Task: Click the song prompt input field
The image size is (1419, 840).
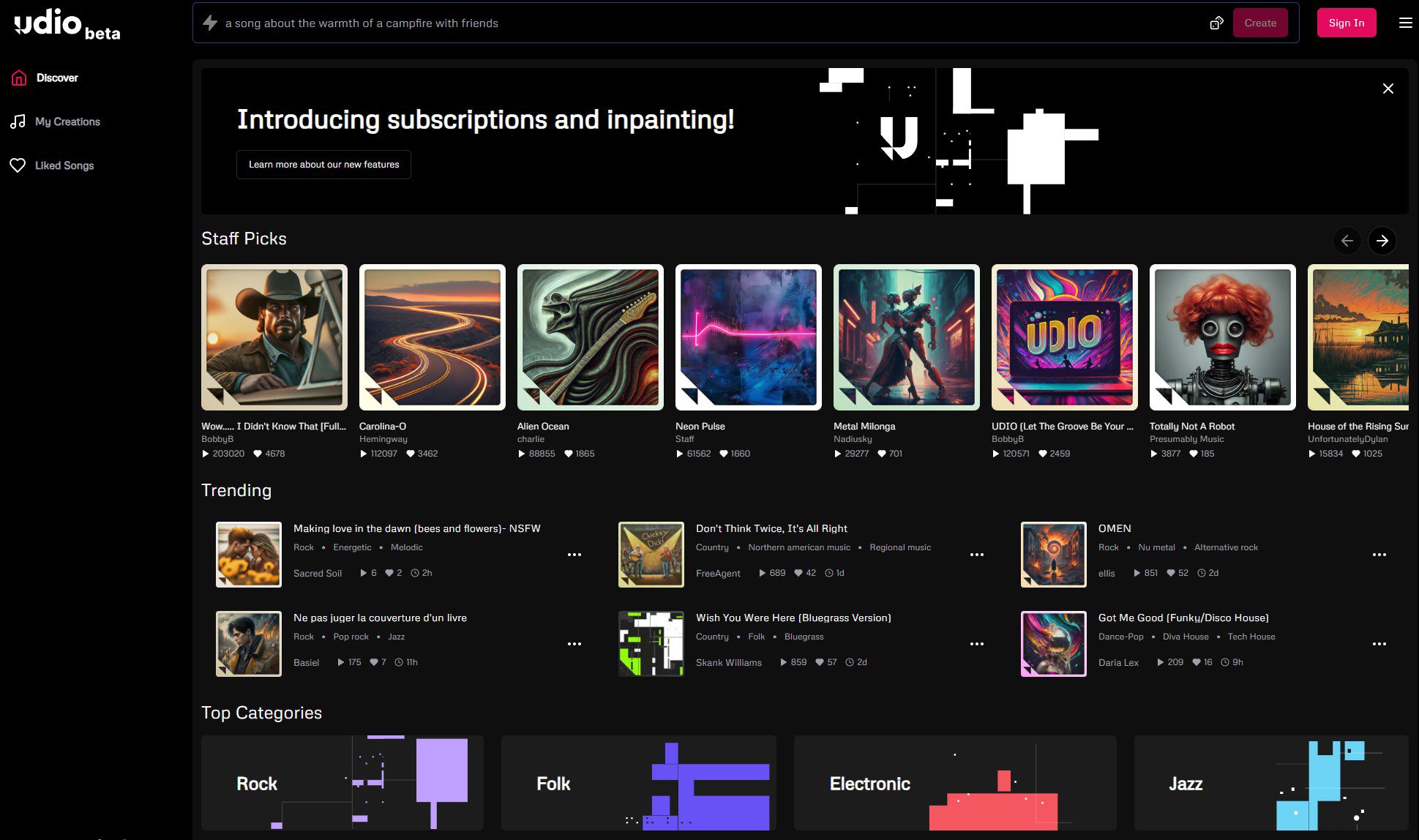Action: (703, 23)
